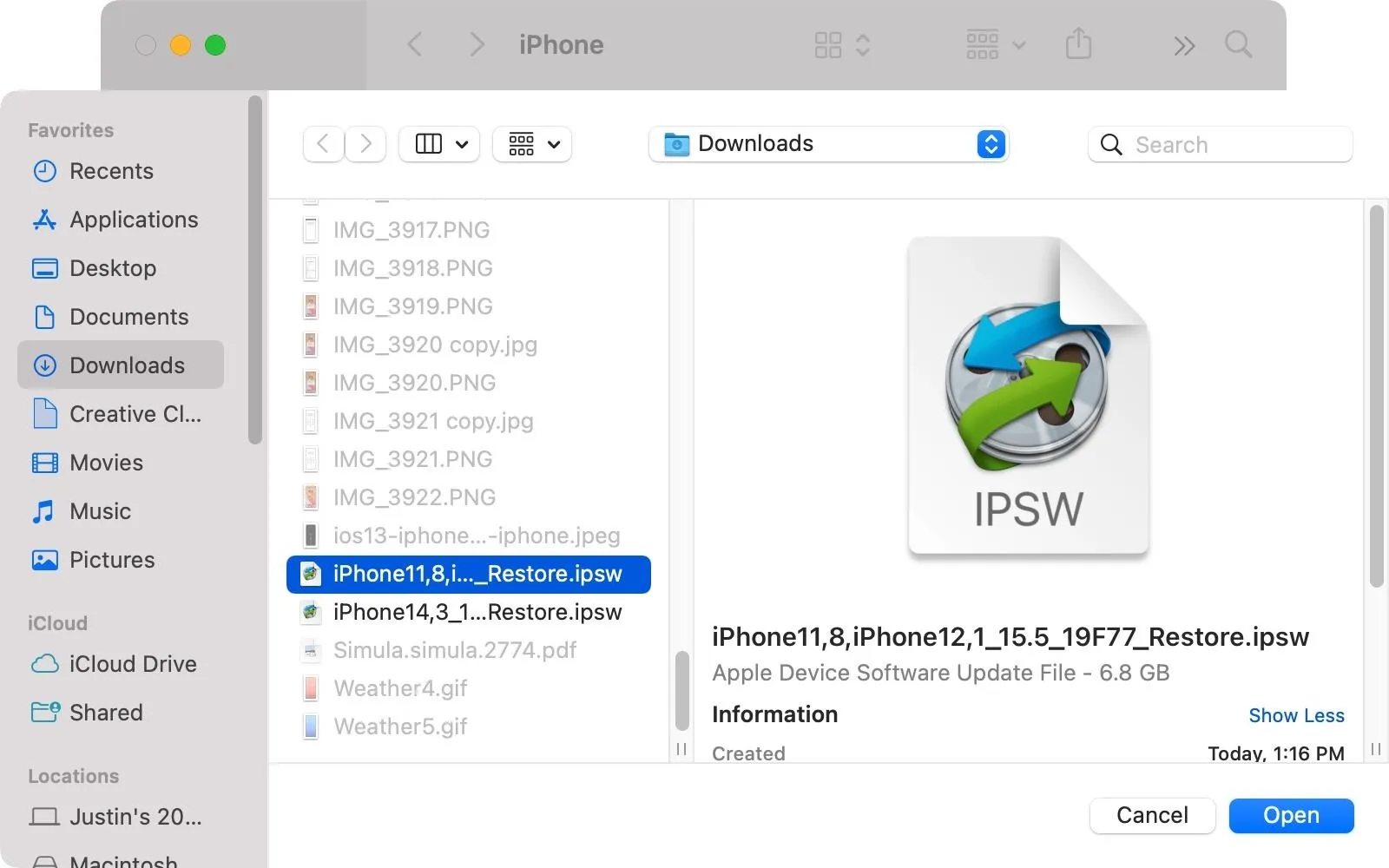Image resolution: width=1389 pixels, height=868 pixels.
Task: Open the column view mode dropdown
Action: coord(441,143)
